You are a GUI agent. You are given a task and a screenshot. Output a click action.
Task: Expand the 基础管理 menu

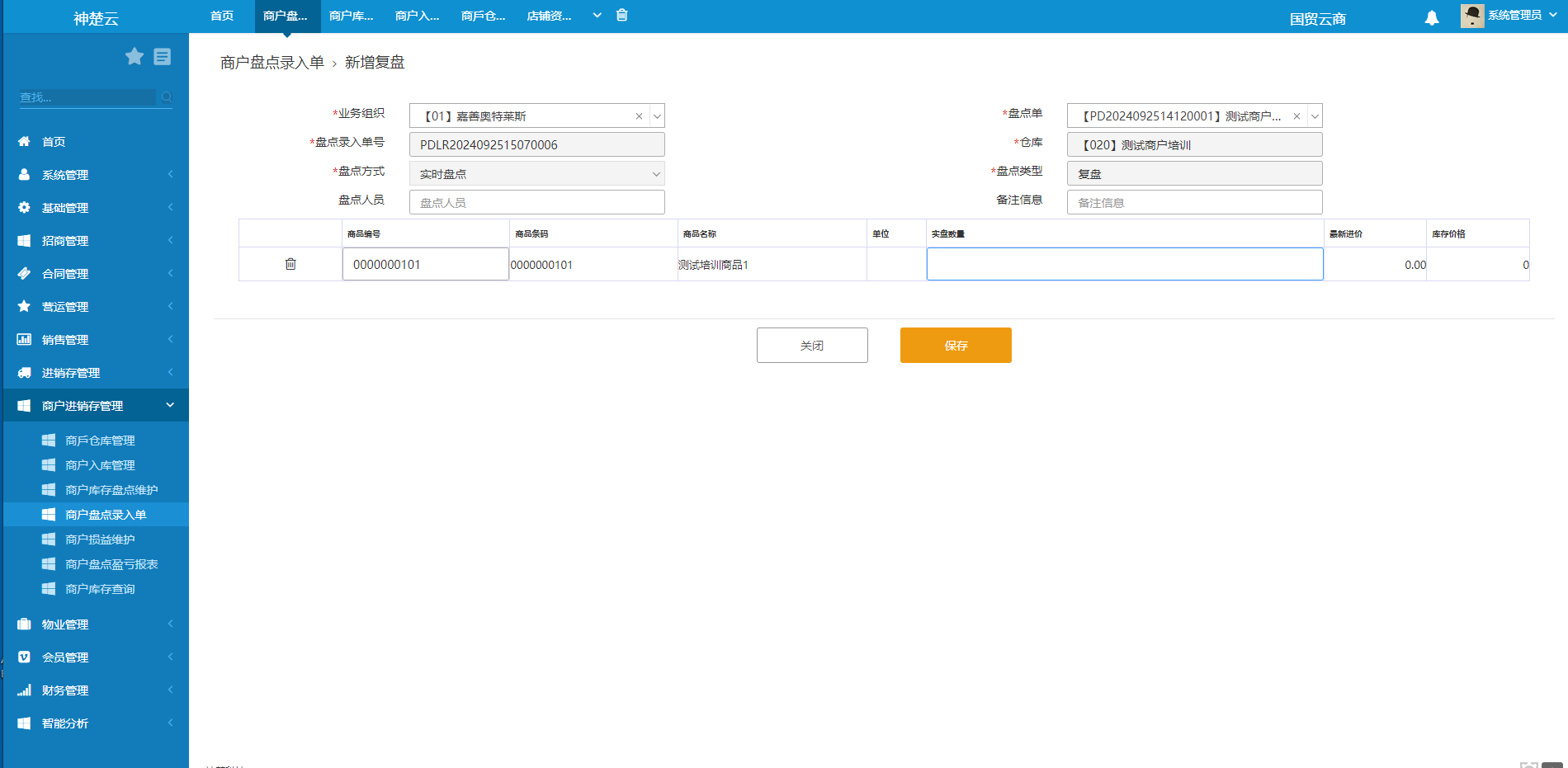point(170,207)
